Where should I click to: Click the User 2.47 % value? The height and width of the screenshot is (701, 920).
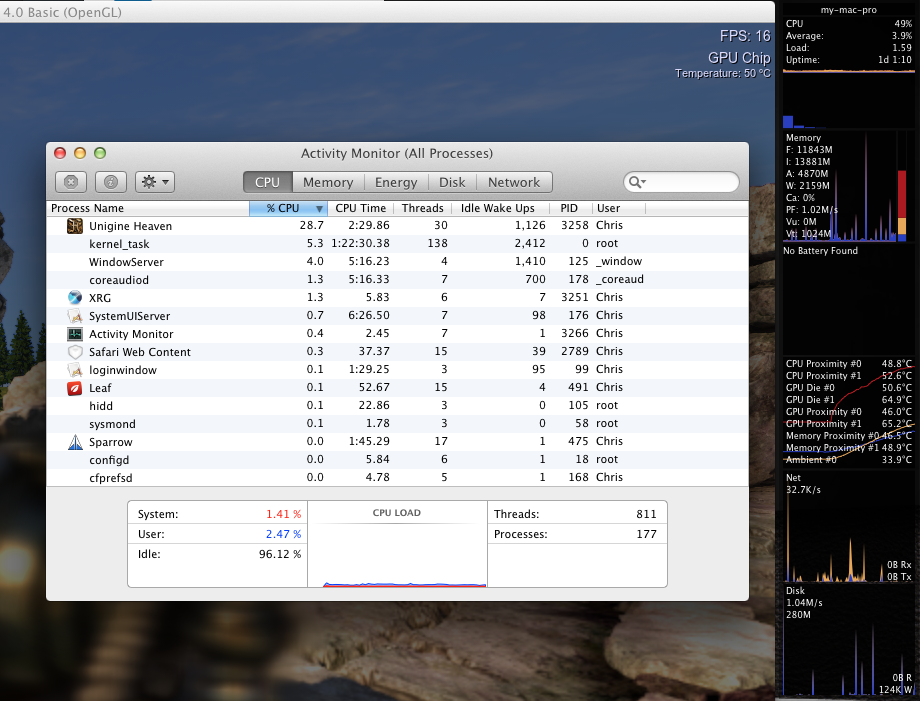(283, 534)
